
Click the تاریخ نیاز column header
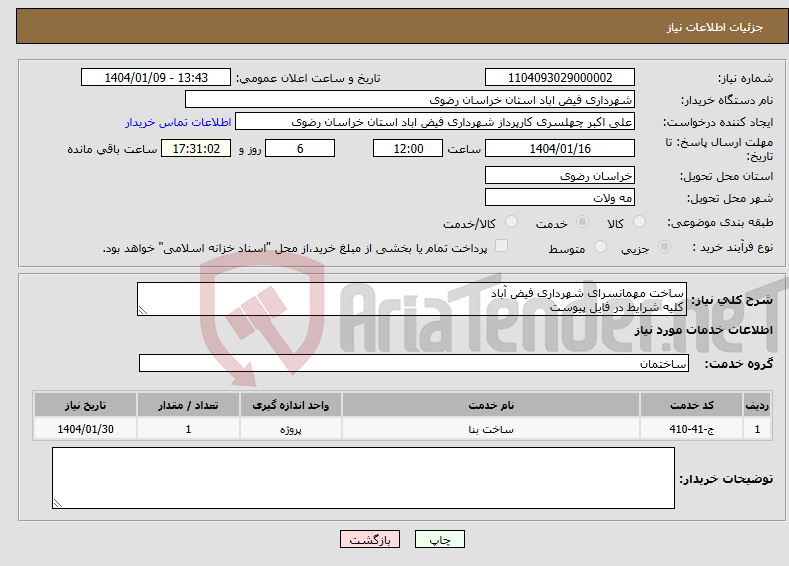85,405
